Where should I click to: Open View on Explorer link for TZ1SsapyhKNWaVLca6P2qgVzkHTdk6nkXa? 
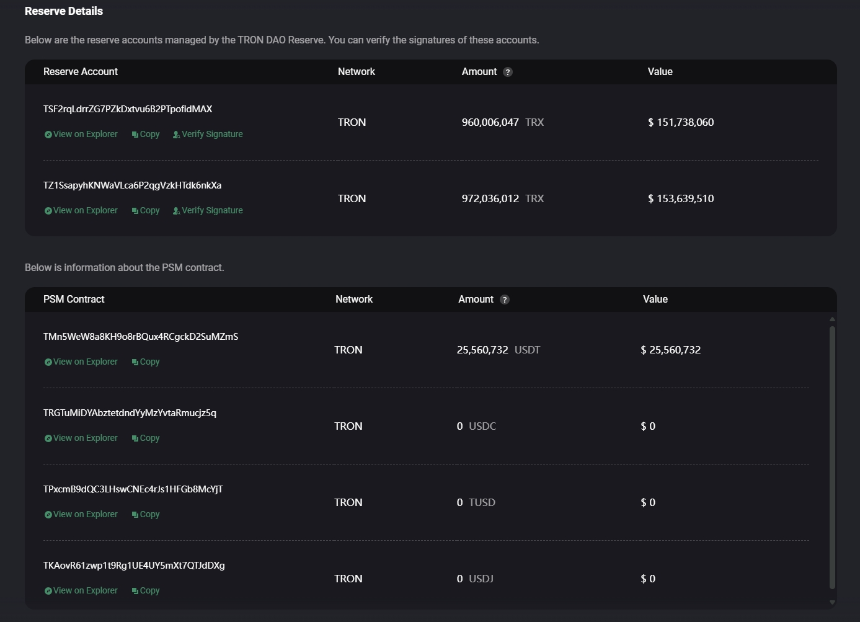tap(86, 210)
